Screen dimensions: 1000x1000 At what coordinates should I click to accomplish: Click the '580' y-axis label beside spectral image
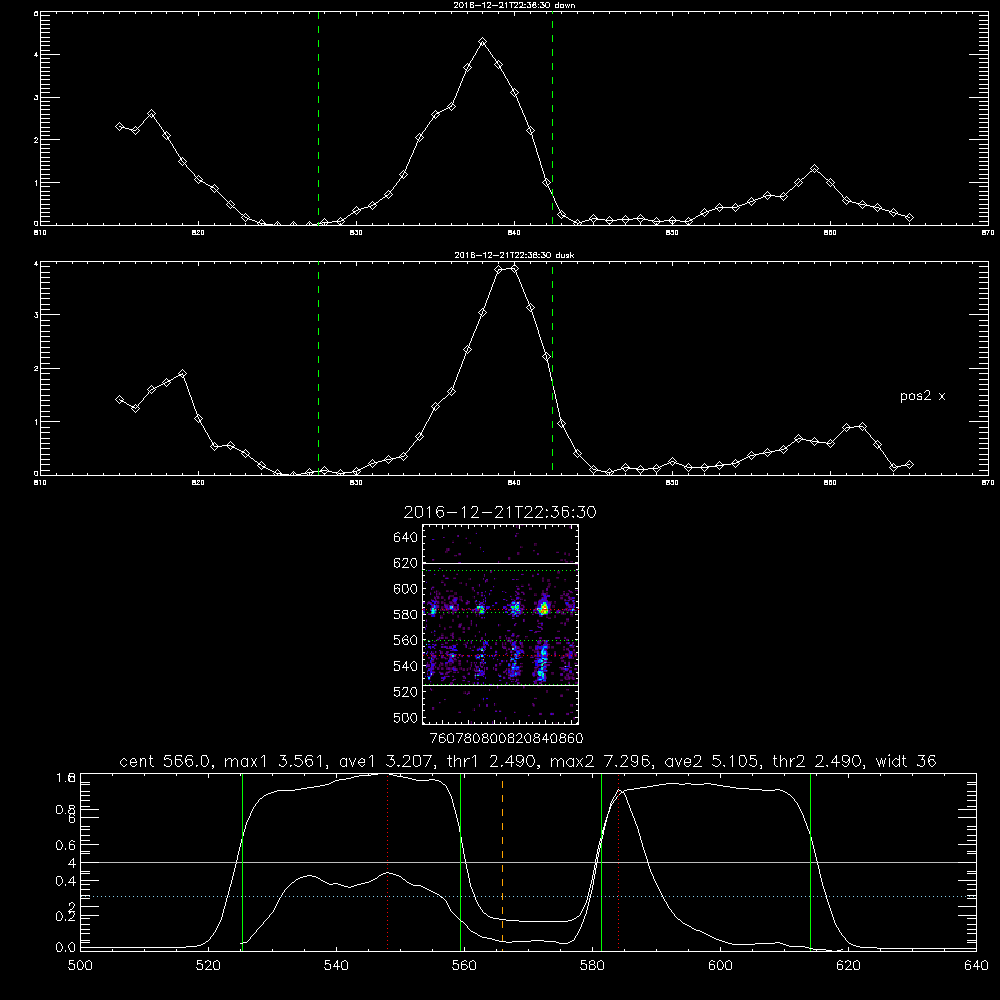[x=406, y=615]
